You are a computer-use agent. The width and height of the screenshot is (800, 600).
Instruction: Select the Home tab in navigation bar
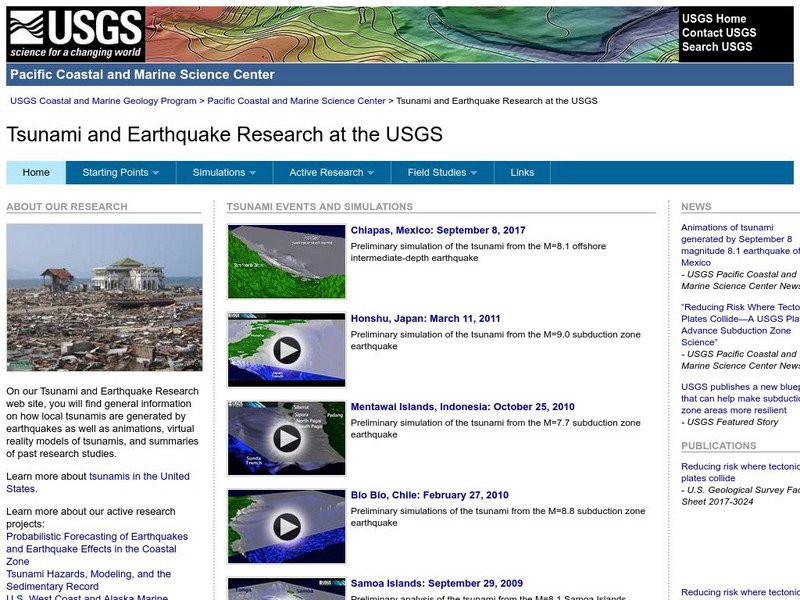(x=36, y=172)
